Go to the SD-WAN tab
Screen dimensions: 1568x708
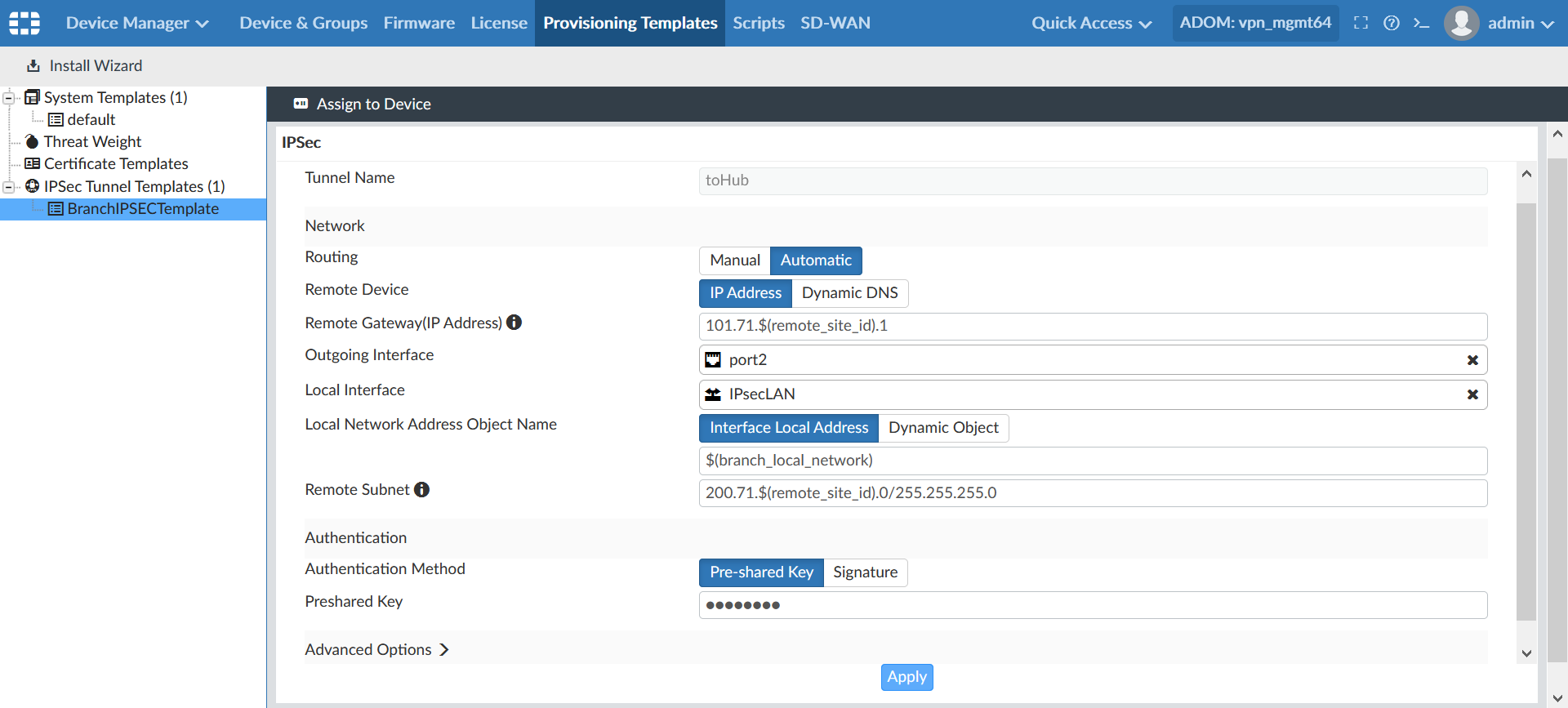tap(835, 23)
